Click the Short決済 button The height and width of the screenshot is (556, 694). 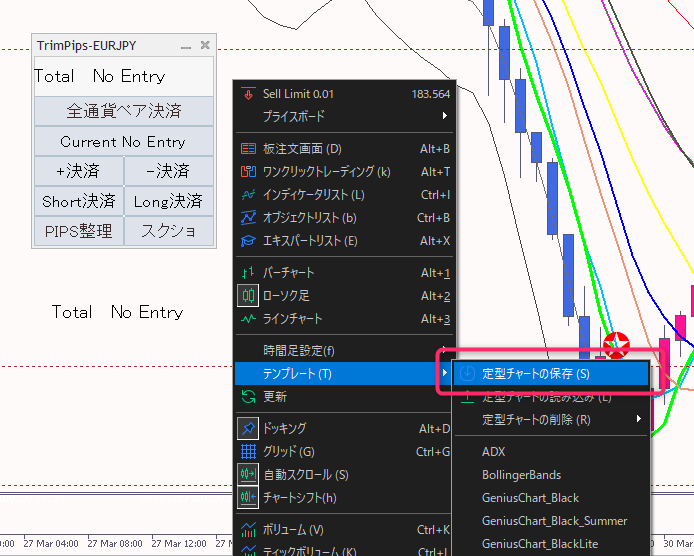[78, 201]
